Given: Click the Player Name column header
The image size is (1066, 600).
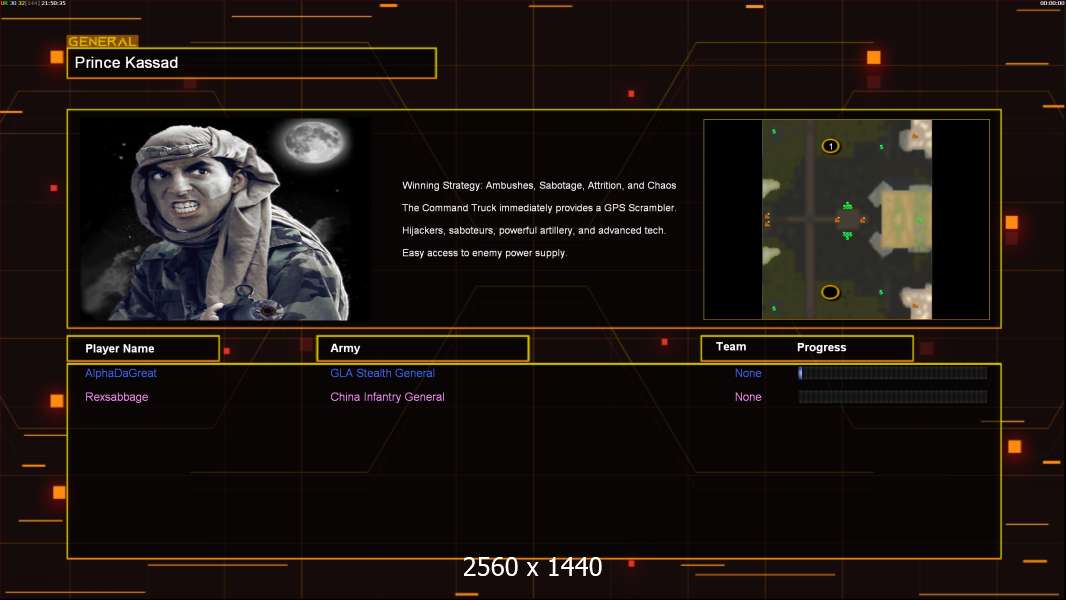Looking at the screenshot, I should [x=143, y=349].
